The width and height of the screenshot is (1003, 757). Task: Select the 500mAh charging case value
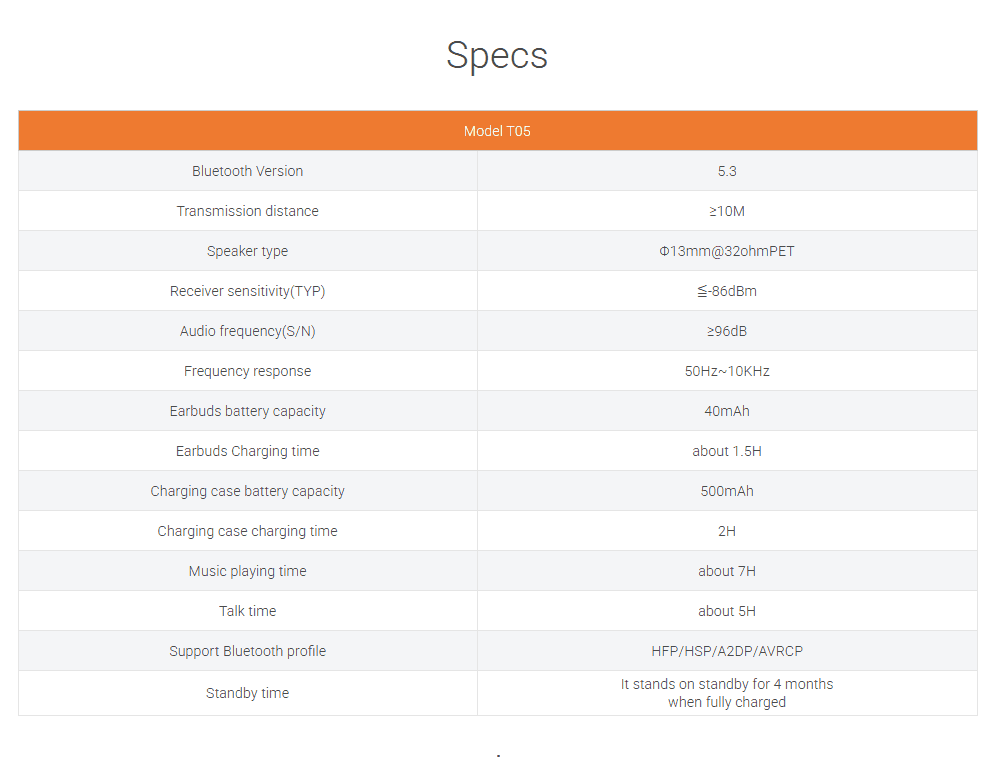point(727,491)
